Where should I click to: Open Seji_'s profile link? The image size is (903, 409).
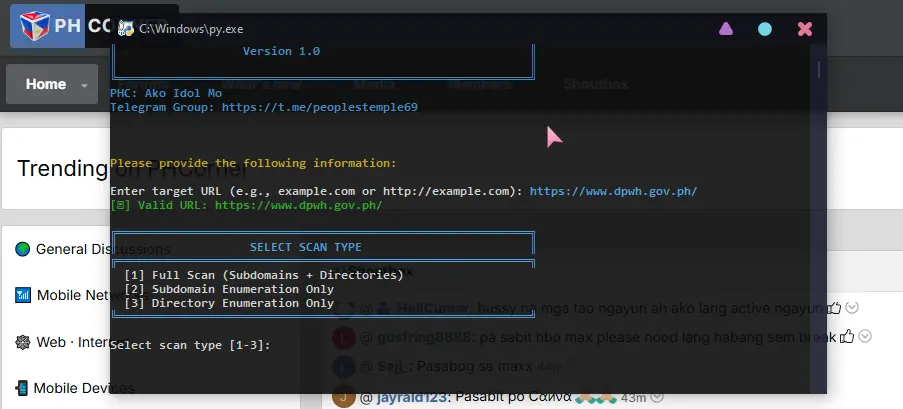[x=394, y=366]
